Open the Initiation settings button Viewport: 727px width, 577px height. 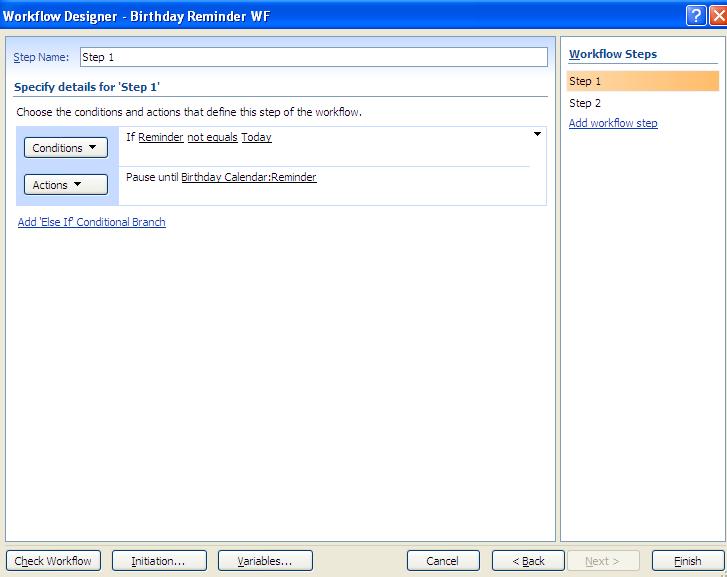coord(159,561)
